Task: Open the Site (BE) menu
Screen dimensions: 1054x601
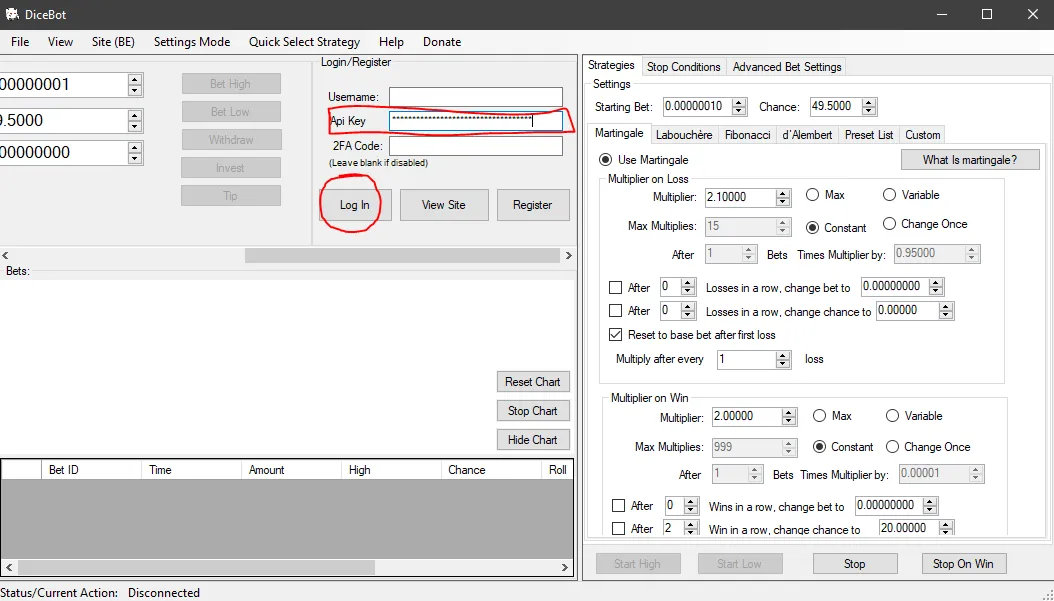Action: [x=113, y=42]
